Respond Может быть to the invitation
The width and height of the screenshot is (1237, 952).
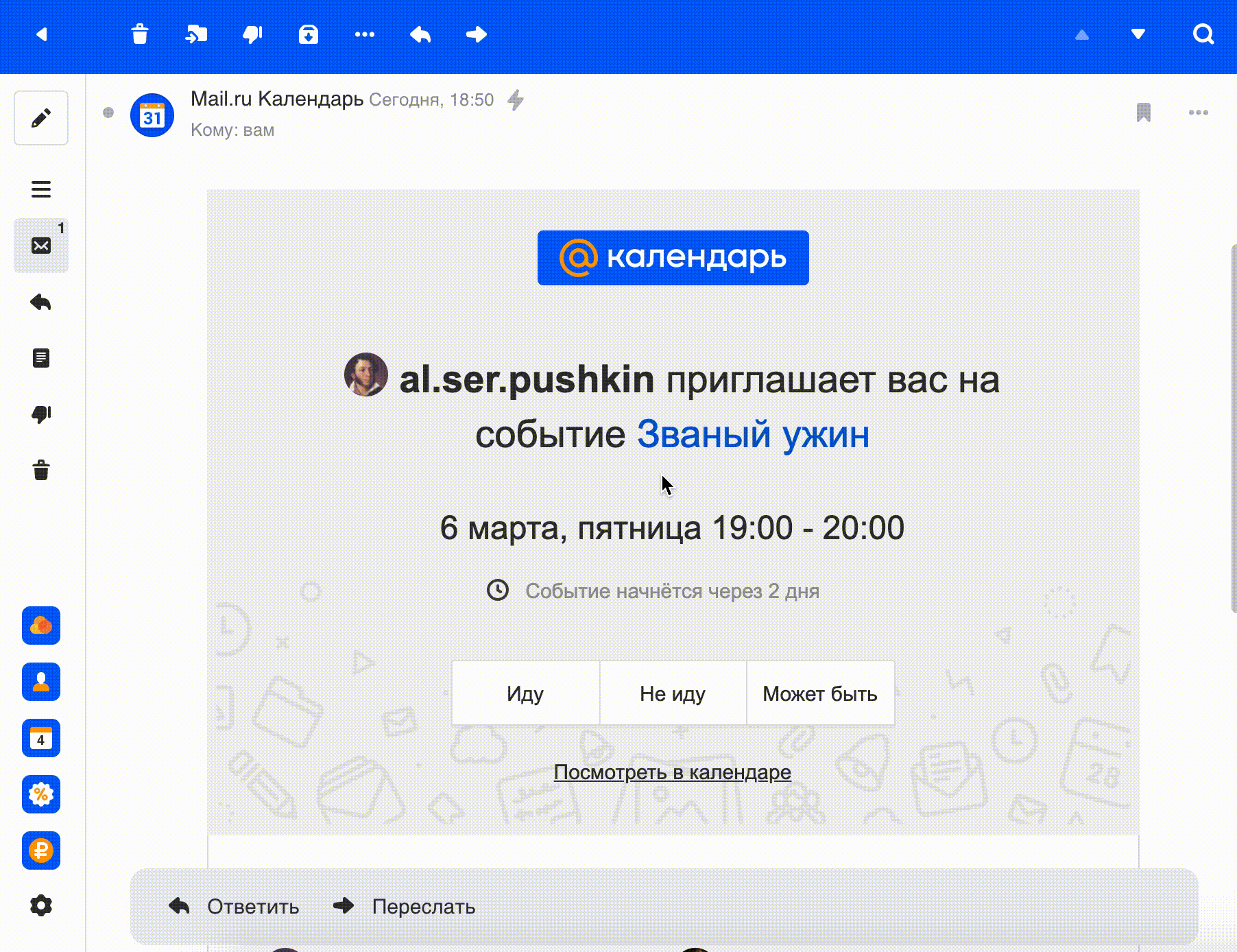pos(820,693)
